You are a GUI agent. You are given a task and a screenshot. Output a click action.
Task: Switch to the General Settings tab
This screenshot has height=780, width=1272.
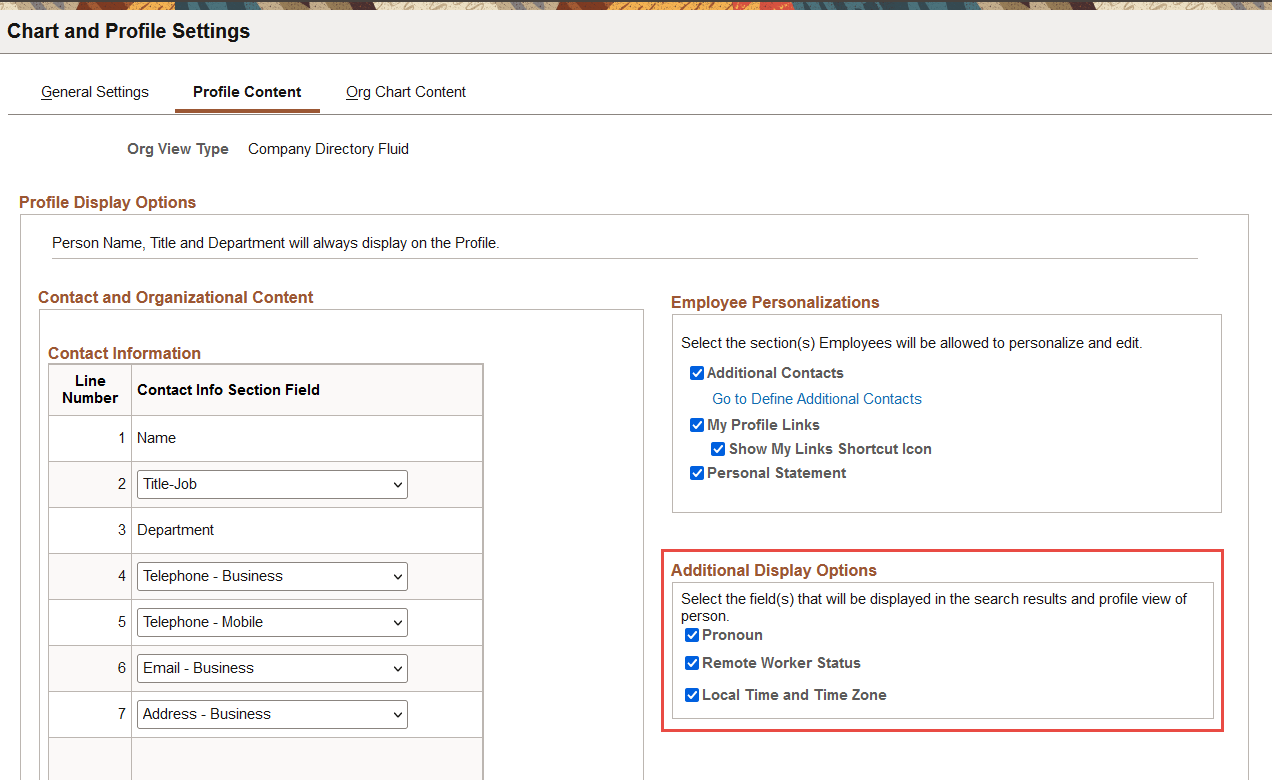pyautogui.click(x=95, y=92)
